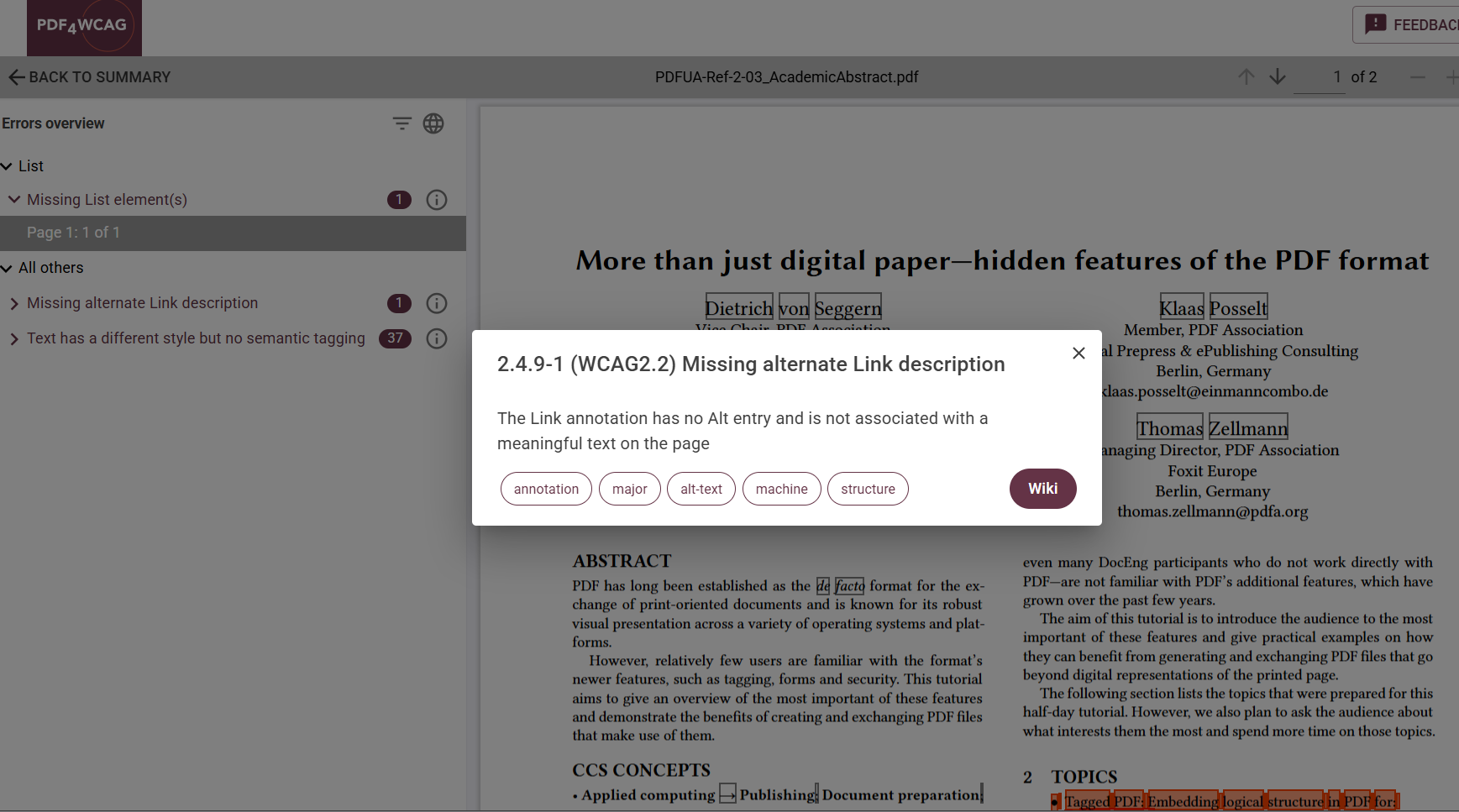Show info for Text different style error
Screen dimensions: 1459x812
pos(437,338)
